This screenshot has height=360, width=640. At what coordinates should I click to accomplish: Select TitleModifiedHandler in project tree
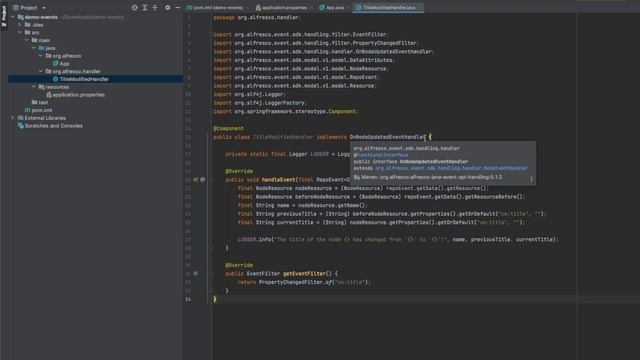[x=96, y=79]
